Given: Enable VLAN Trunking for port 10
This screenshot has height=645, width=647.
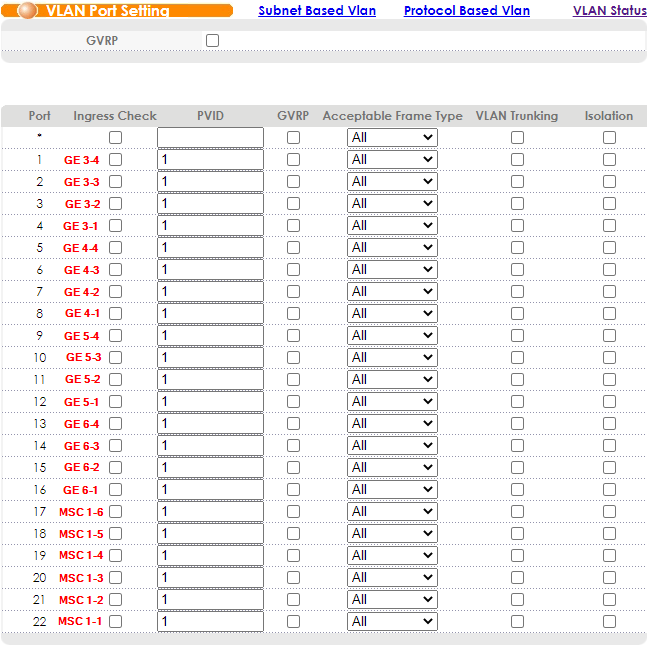Looking at the screenshot, I should (x=517, y=358).
